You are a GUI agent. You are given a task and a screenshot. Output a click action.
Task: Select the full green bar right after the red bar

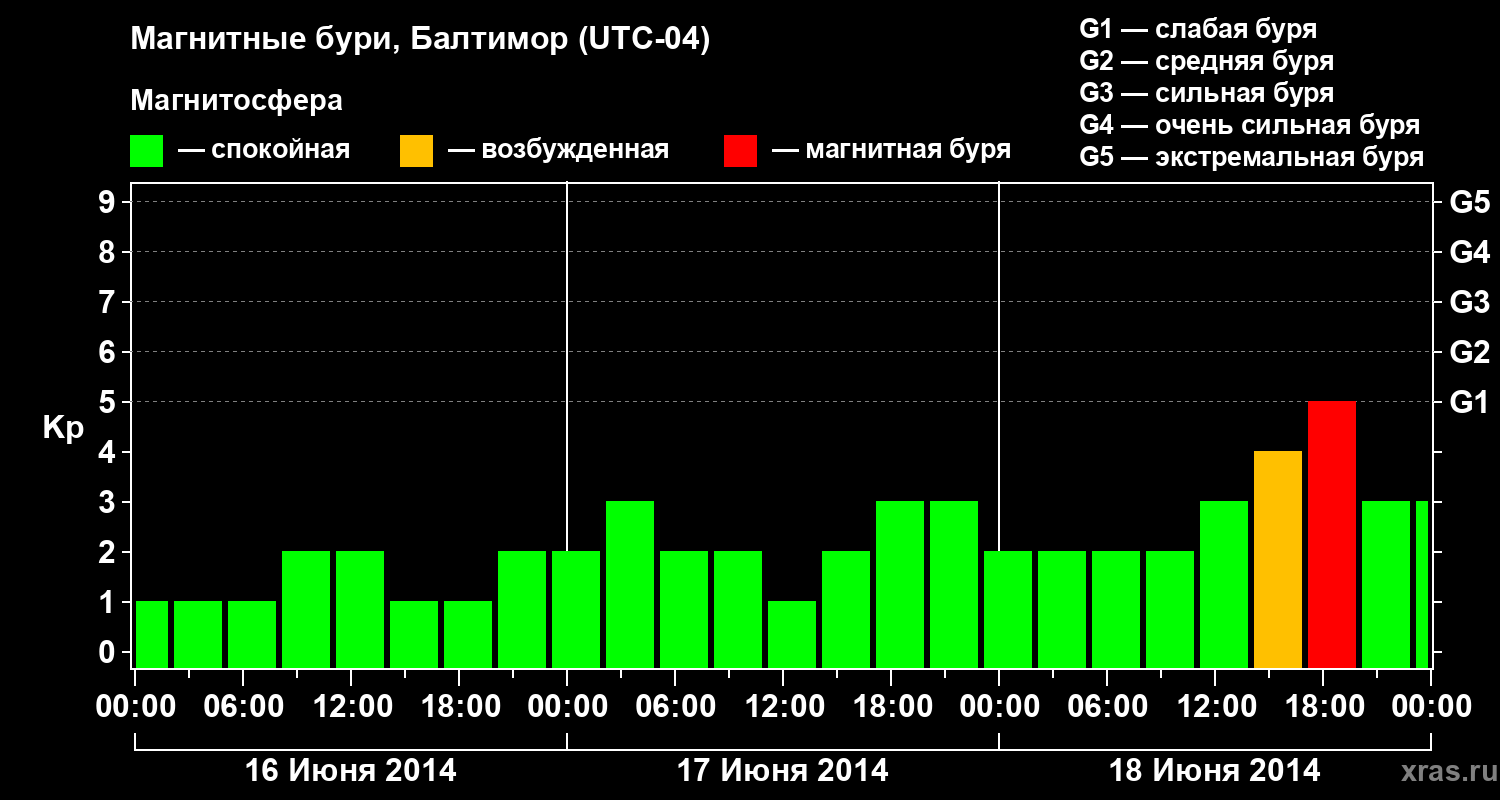coord(1386,585)
